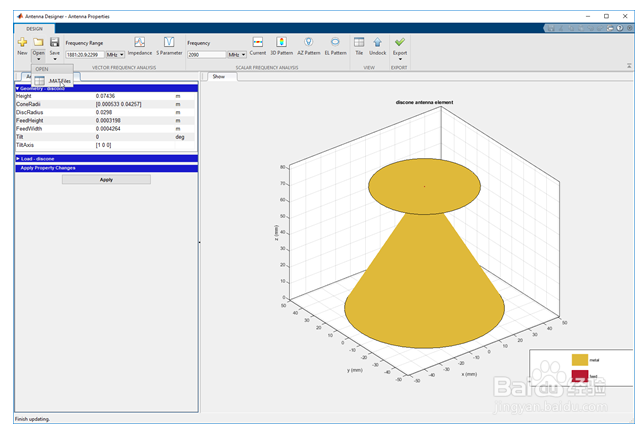Collapse the toolstrip with the arrow icon
643x429 pixels.
(629, 66)
